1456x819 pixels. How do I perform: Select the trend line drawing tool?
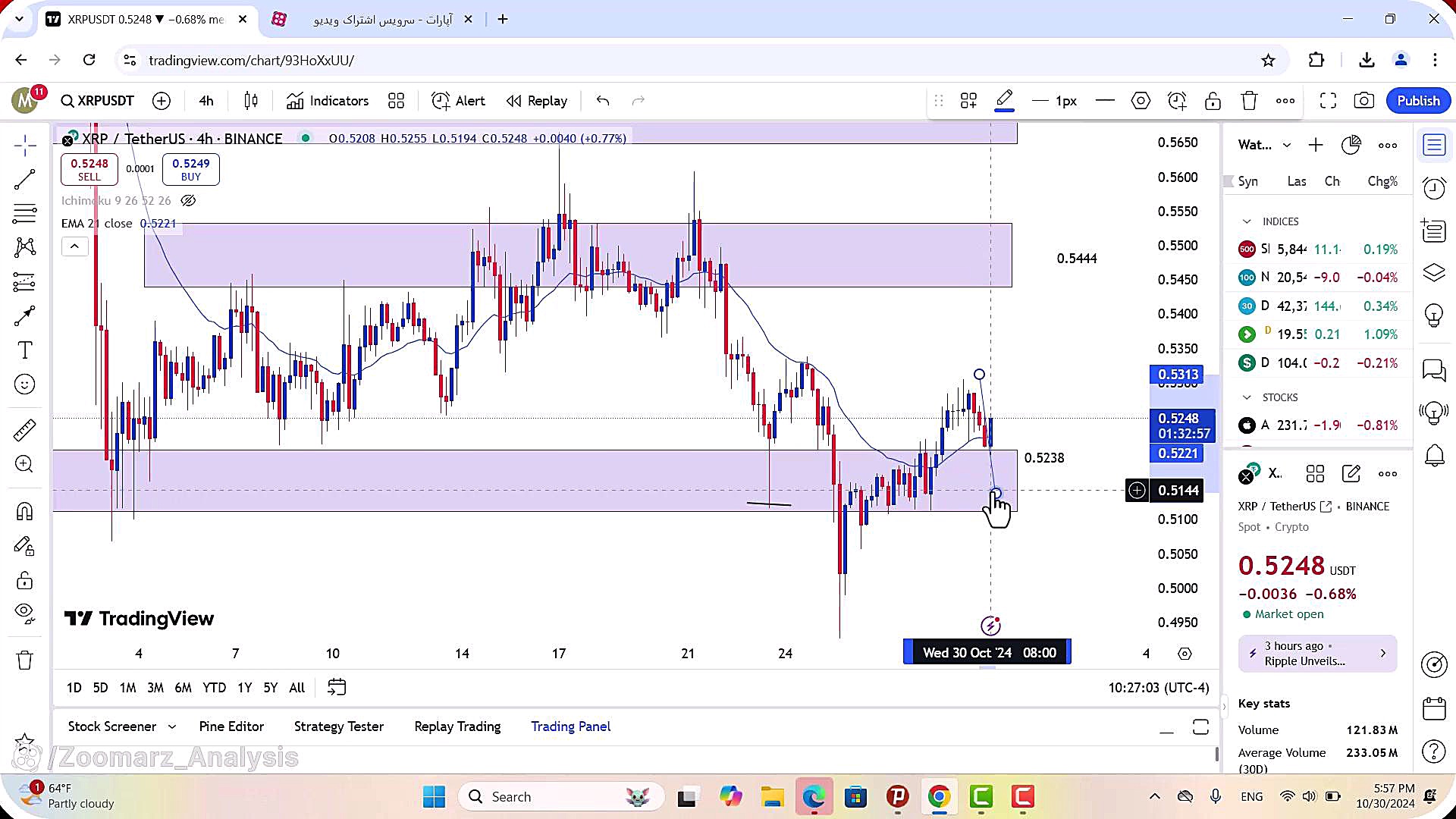tap(25, 179)
